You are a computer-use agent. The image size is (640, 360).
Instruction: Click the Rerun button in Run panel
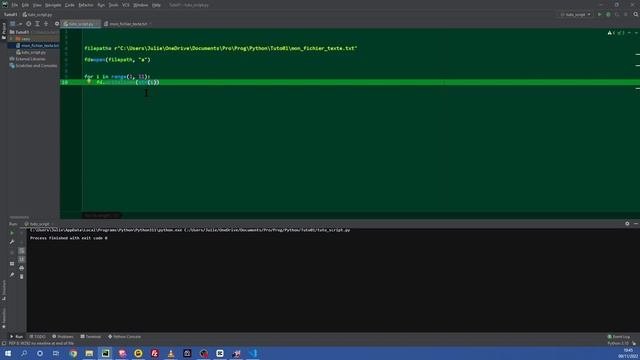pyautogui.click(x=12, y=233)
